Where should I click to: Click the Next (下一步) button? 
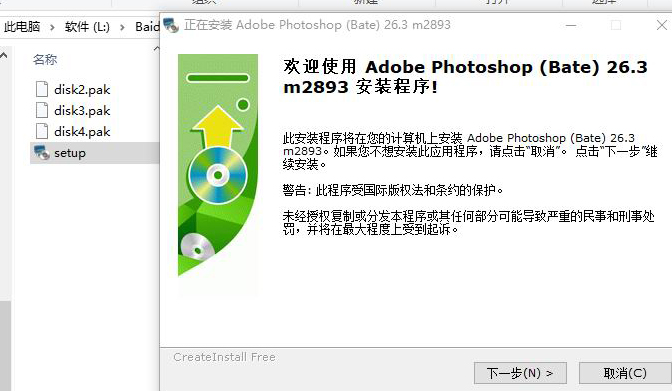point(520,373)
